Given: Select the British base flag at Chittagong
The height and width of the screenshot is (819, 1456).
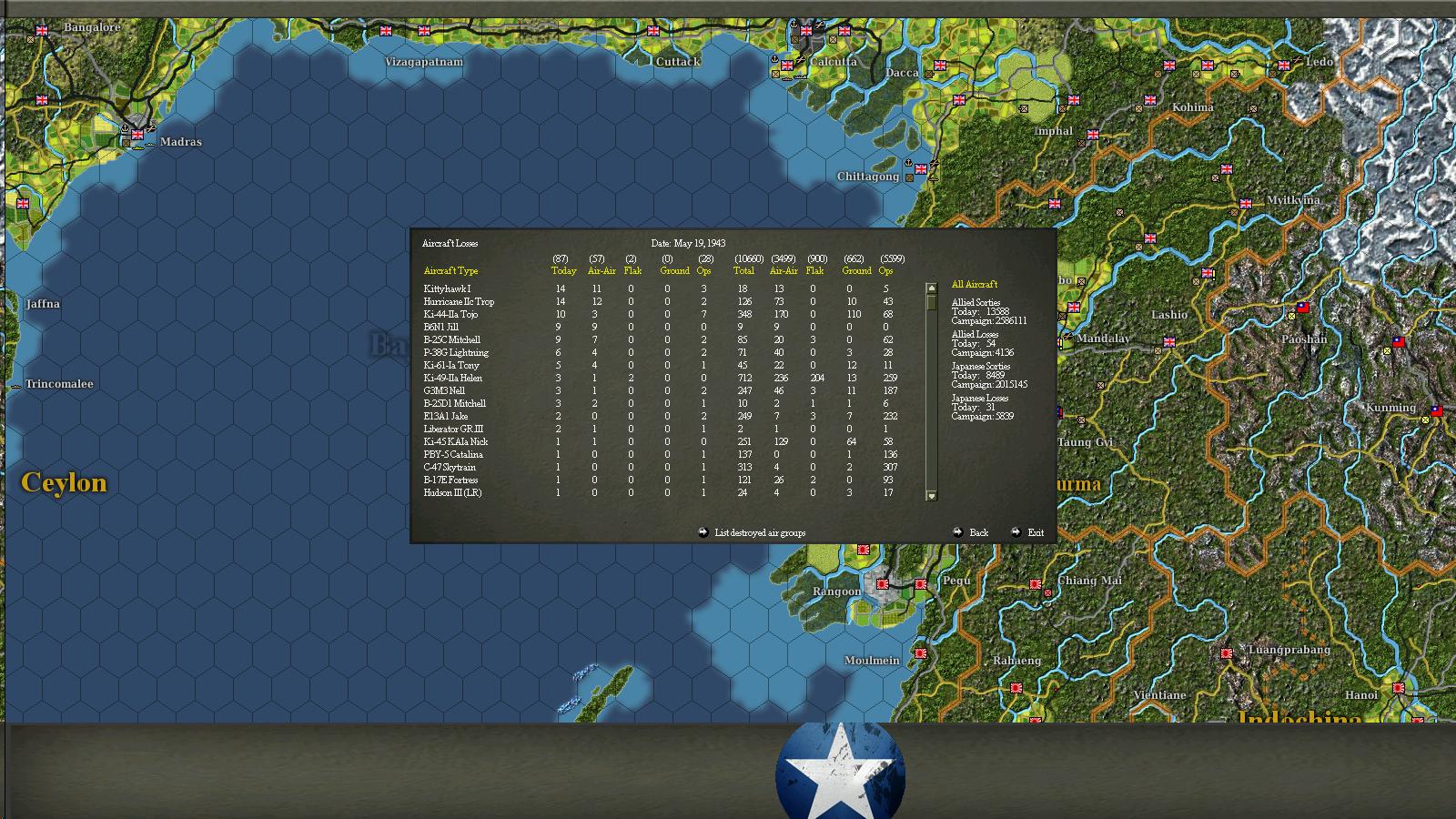Looking at the screenshot, I should [921, 169].
